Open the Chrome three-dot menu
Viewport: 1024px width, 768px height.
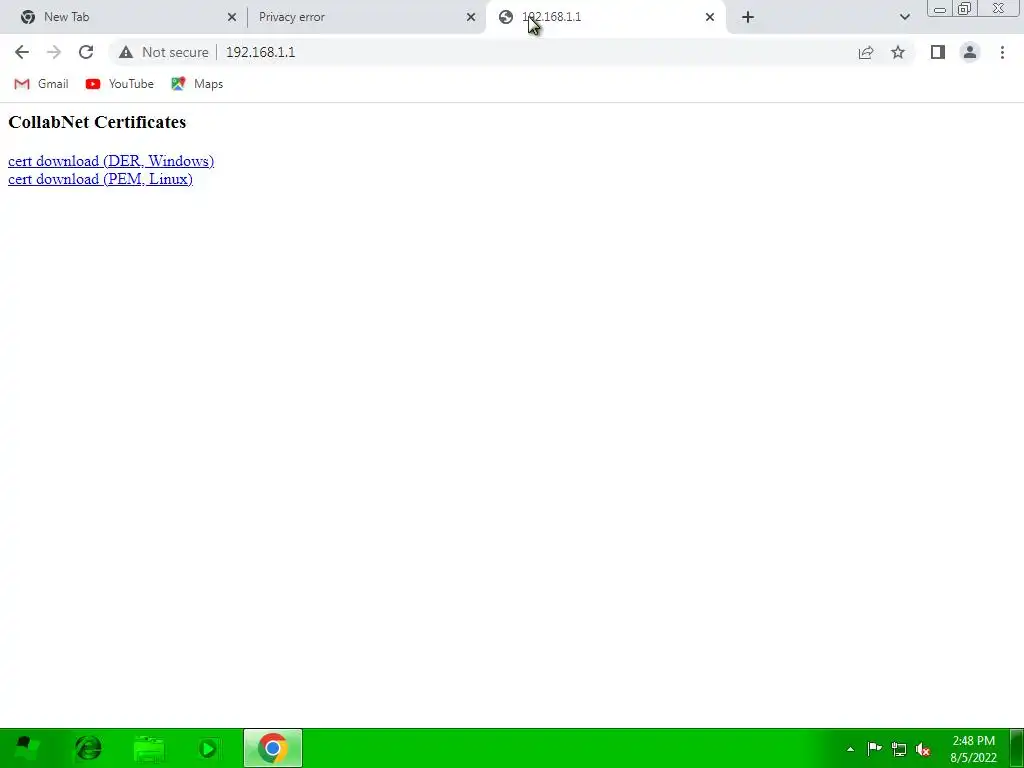[x=1002, y=52]
